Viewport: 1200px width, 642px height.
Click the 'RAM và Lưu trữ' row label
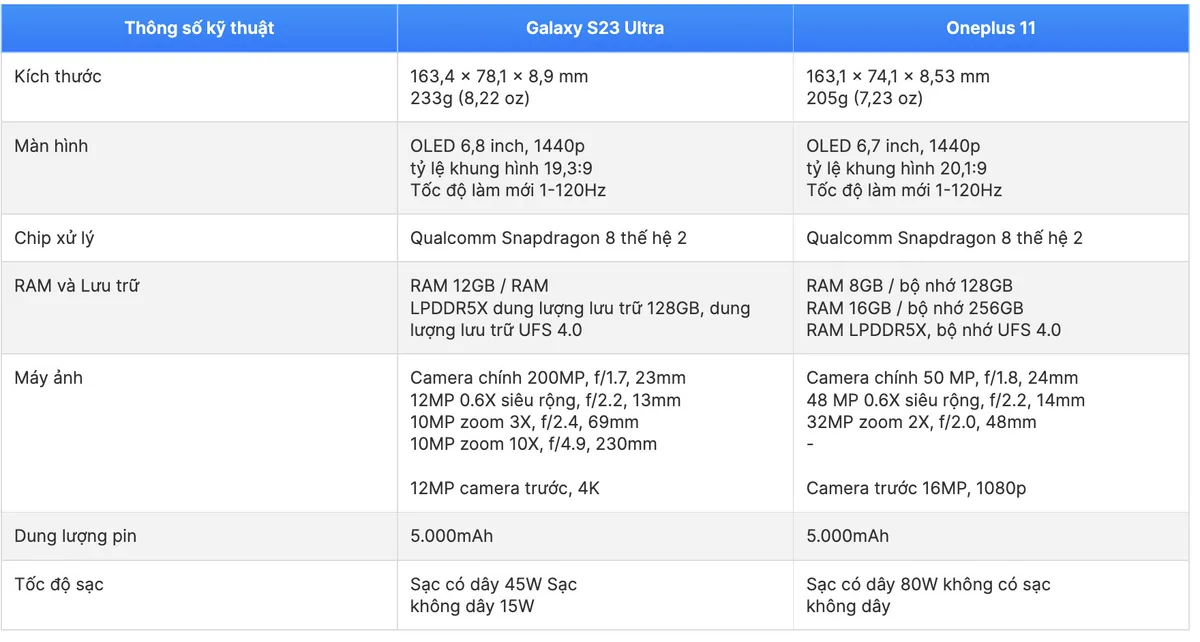click(77, 286)
